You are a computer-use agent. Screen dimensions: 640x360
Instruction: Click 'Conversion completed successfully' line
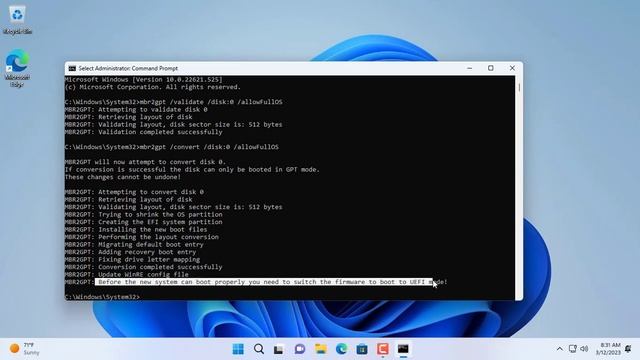[x=144, y=267]
